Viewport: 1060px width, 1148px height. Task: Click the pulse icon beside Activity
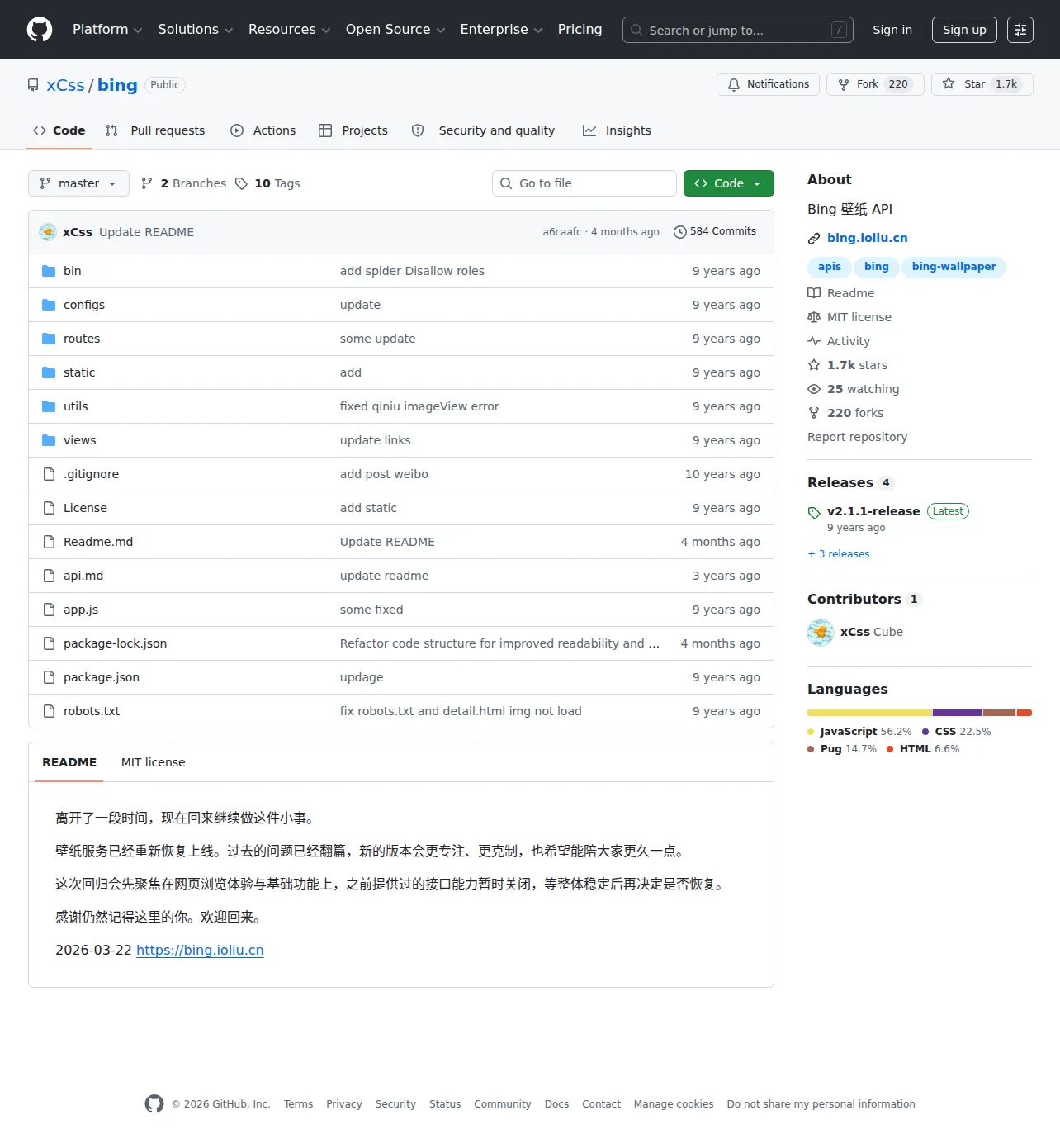pyautogui.click(x=814, y=341)
